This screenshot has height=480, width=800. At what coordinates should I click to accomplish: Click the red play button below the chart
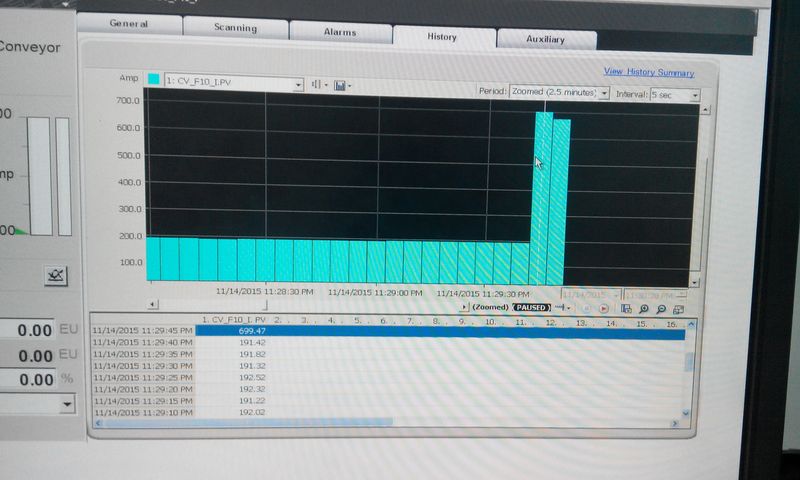pyautogui.click(x=604, y=309)
